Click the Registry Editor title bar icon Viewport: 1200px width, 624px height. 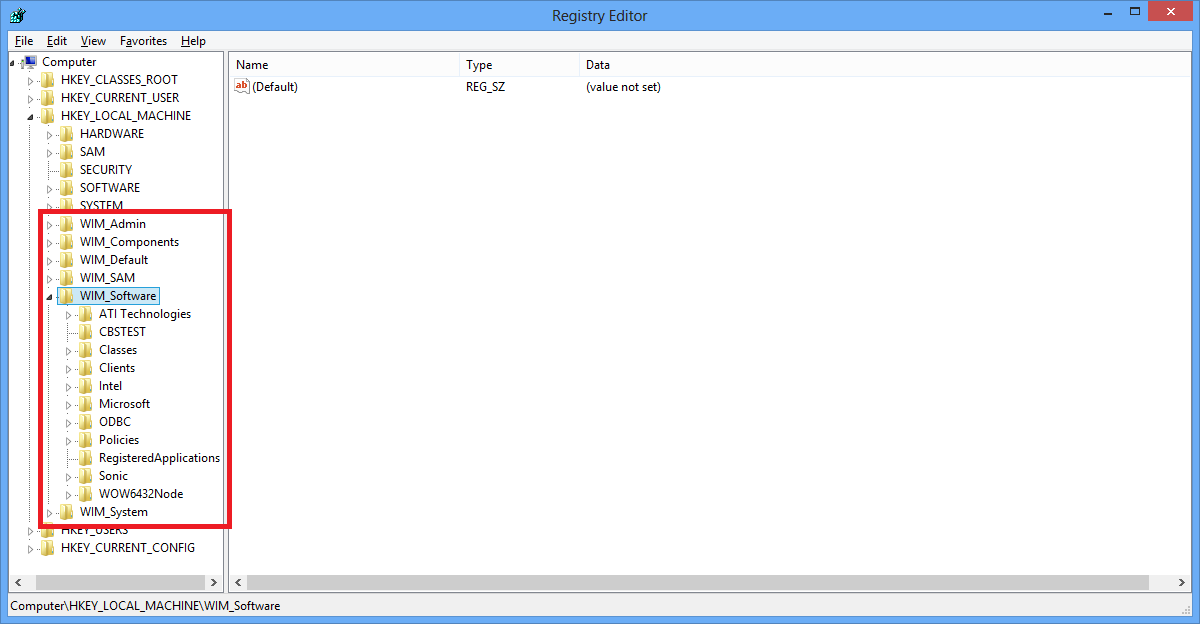(x=18, y=15)
